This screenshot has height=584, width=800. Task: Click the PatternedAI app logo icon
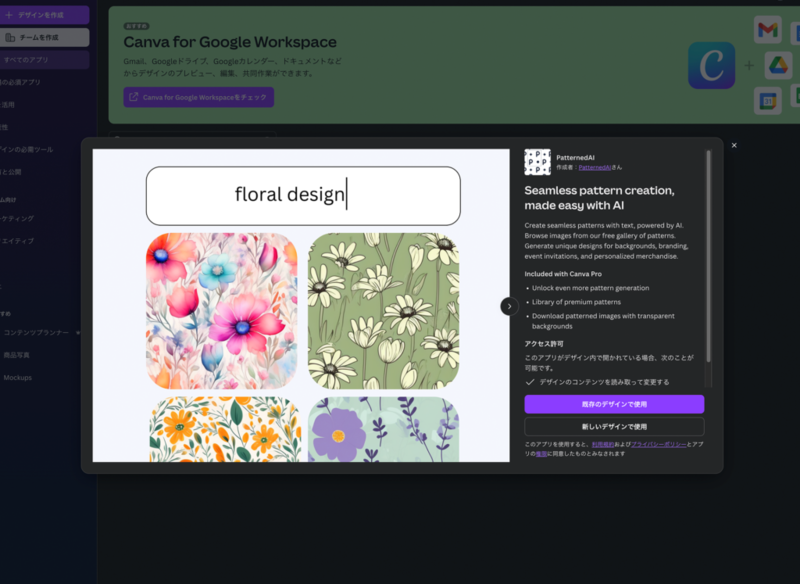(x=537, y=162)
